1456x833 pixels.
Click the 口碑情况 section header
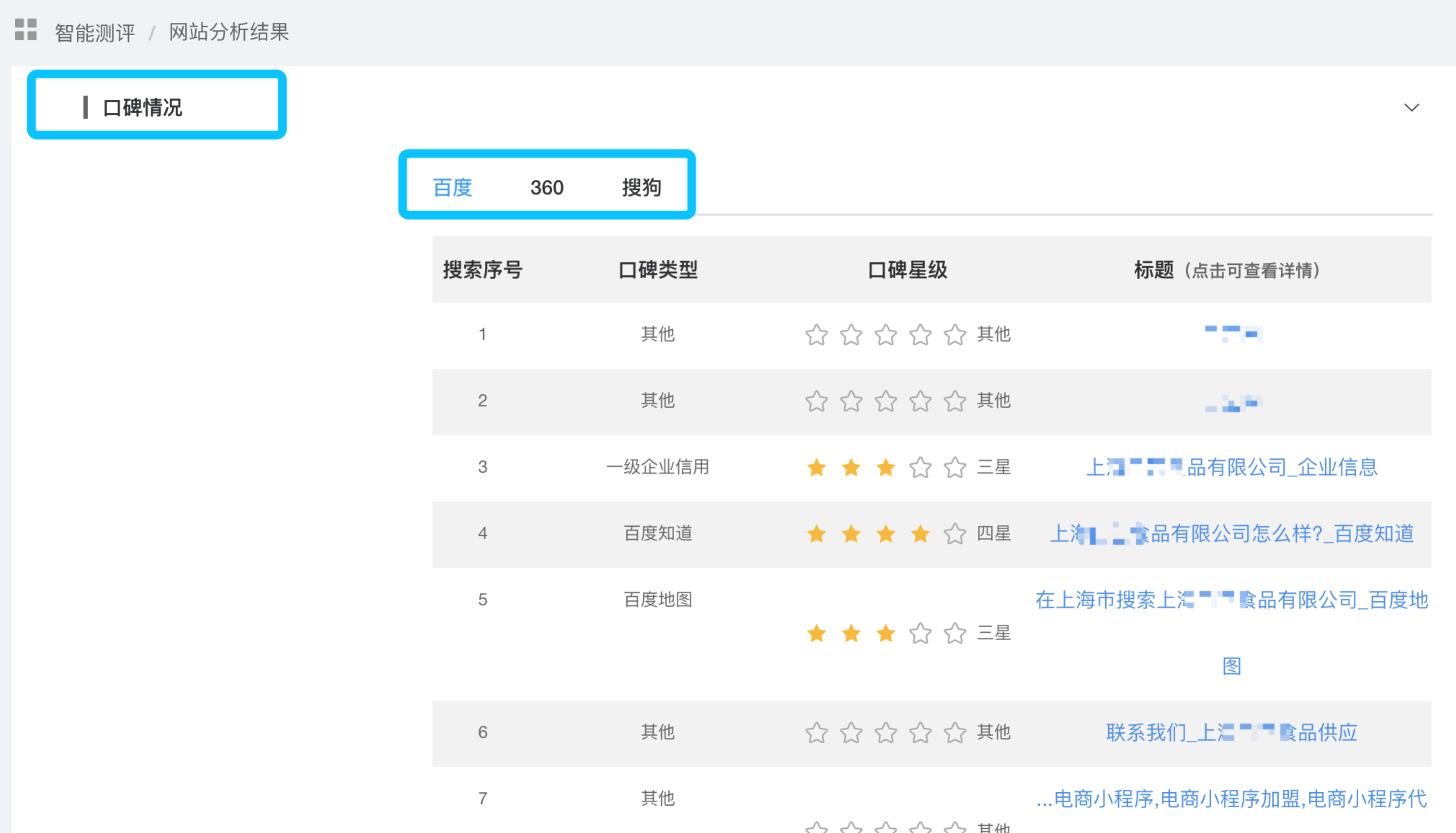coord(142,108)
